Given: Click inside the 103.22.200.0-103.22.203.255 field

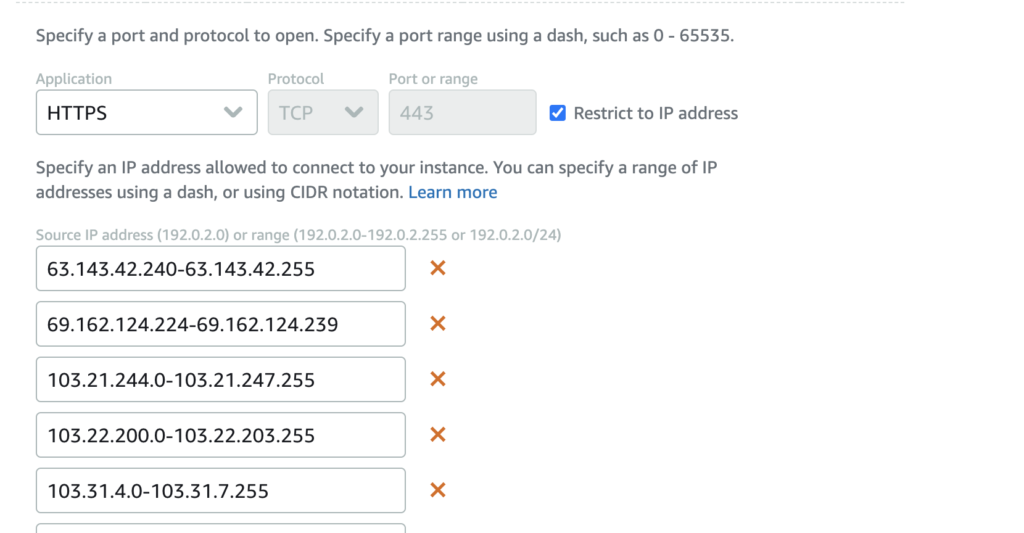Looking at the screenshot, I should (221, 435).
